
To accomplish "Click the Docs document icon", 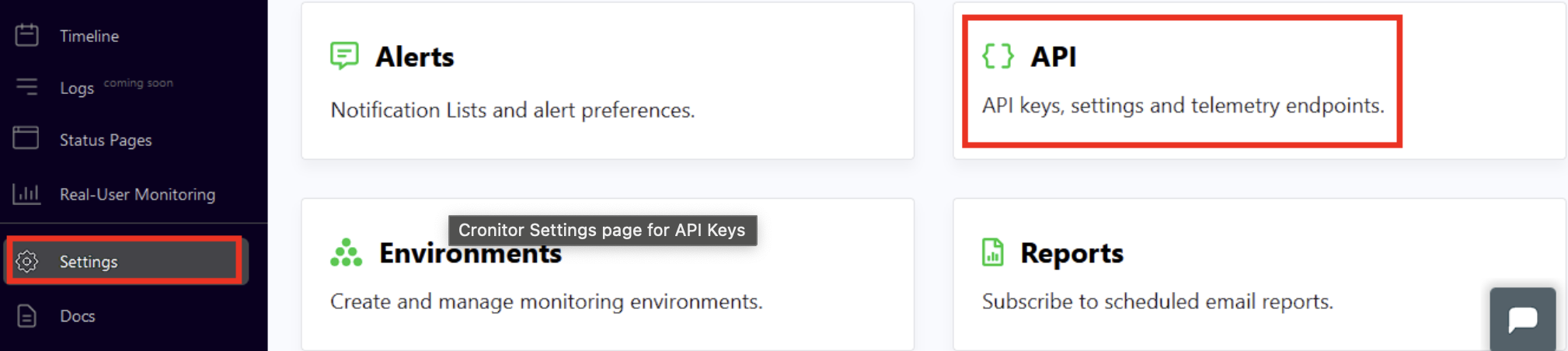I will (26, 316).
